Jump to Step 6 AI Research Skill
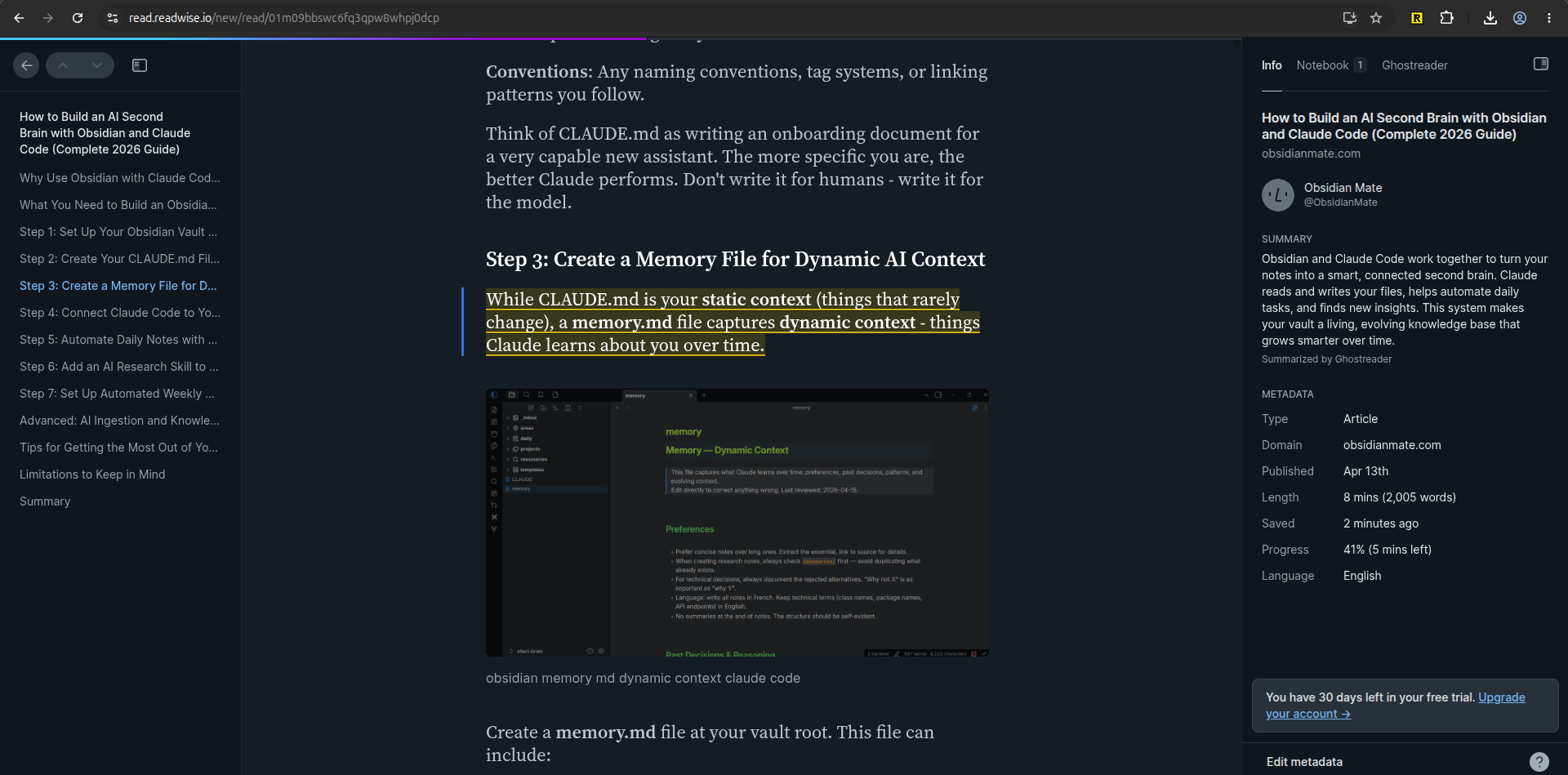 coord(119,367)
